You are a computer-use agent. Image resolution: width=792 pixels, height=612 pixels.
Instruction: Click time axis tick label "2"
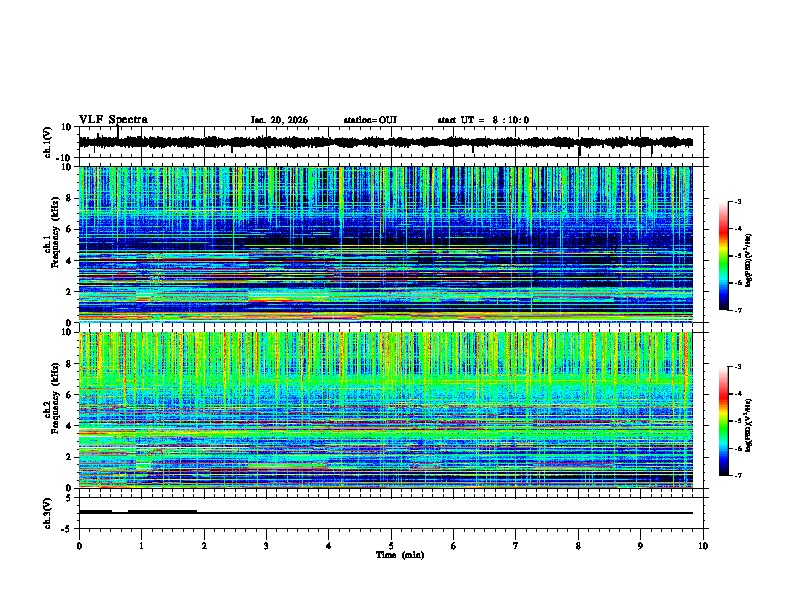(x=204, y=546)
